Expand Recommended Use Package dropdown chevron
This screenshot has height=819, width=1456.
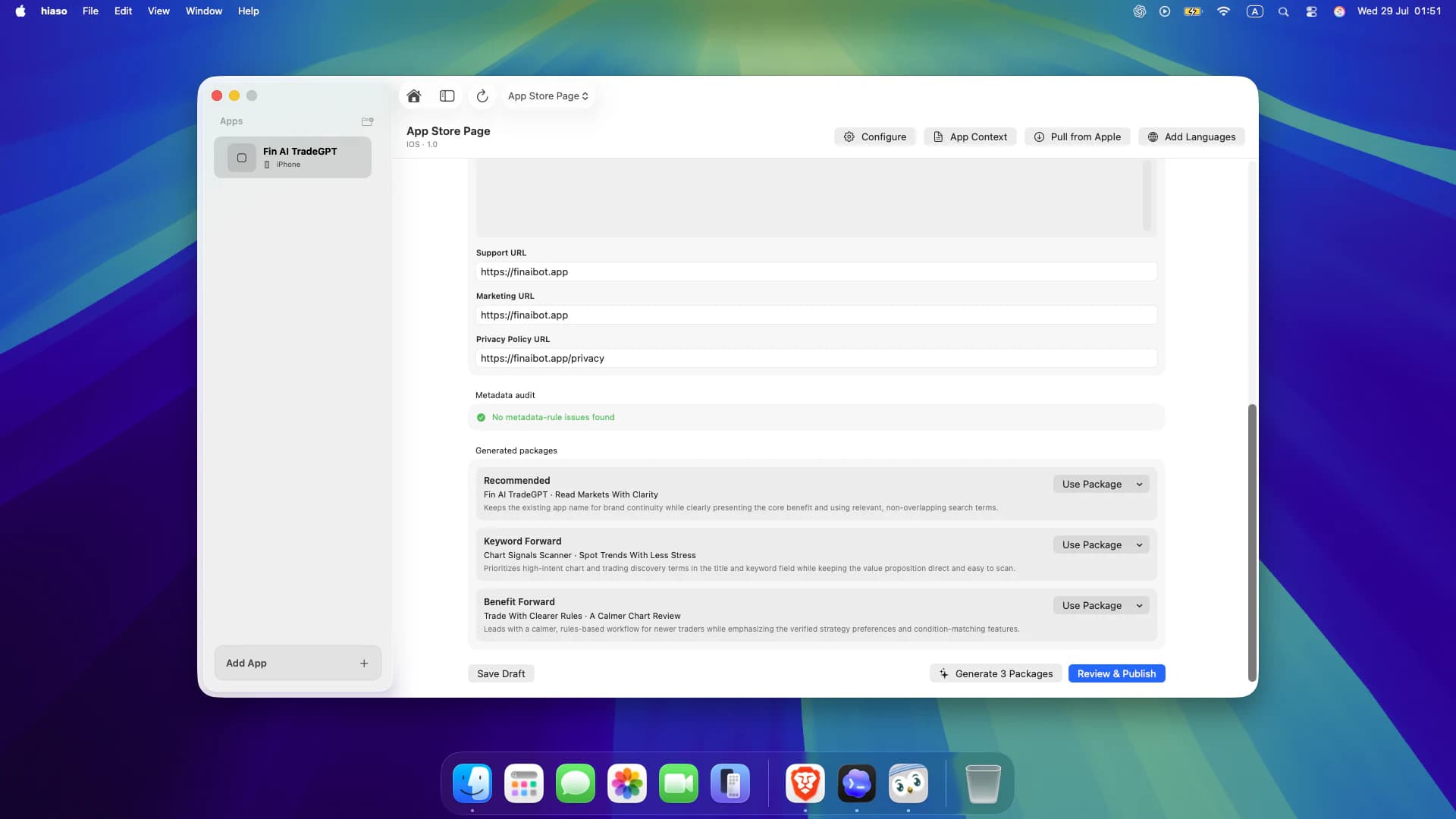[x=1139, y=484]
